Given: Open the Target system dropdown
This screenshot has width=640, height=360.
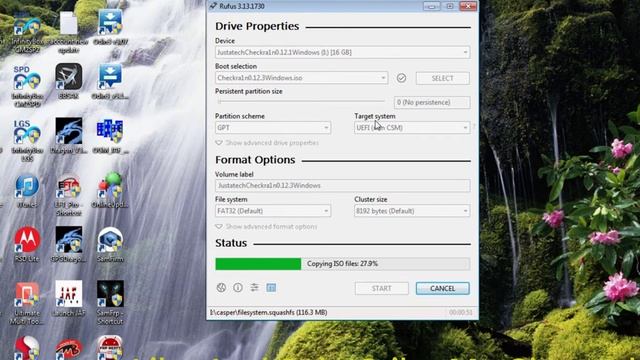Looking at the screenshot, I should click(412, 128).
